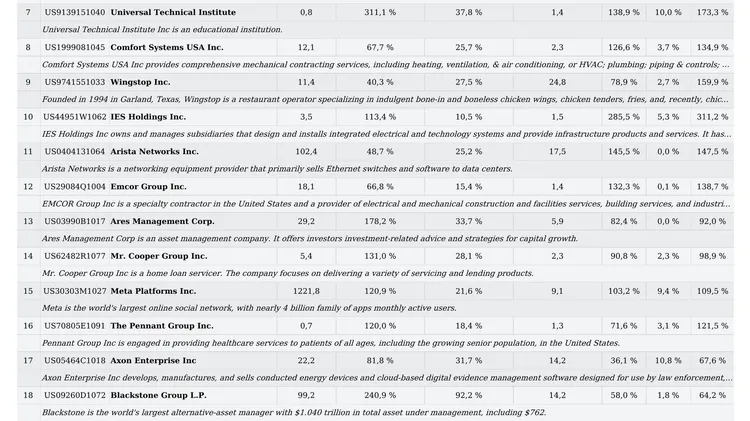The height and width of the screenshot is (421, 750).
Task: Click Meta Platforms ISIN US30303M1027
Action: (x=75, y=291)
